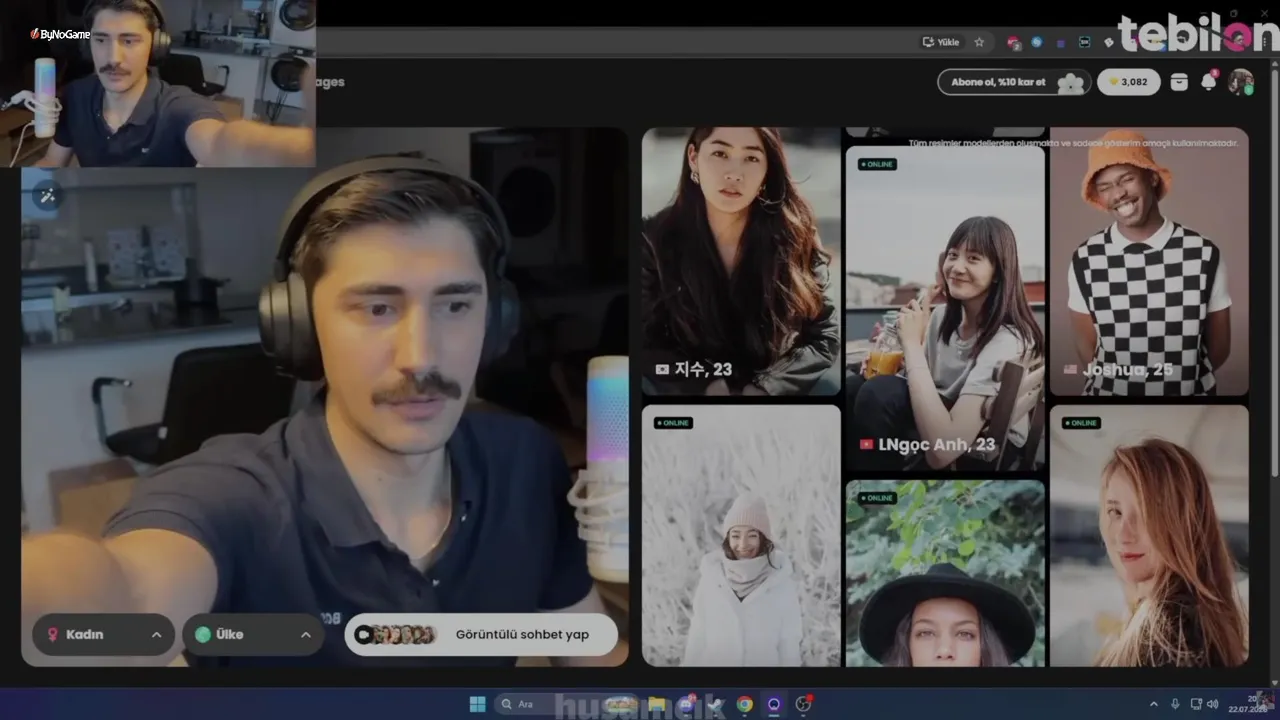Open the 3,082 coin balance
1280x720 pixels.
[1129, 82]
